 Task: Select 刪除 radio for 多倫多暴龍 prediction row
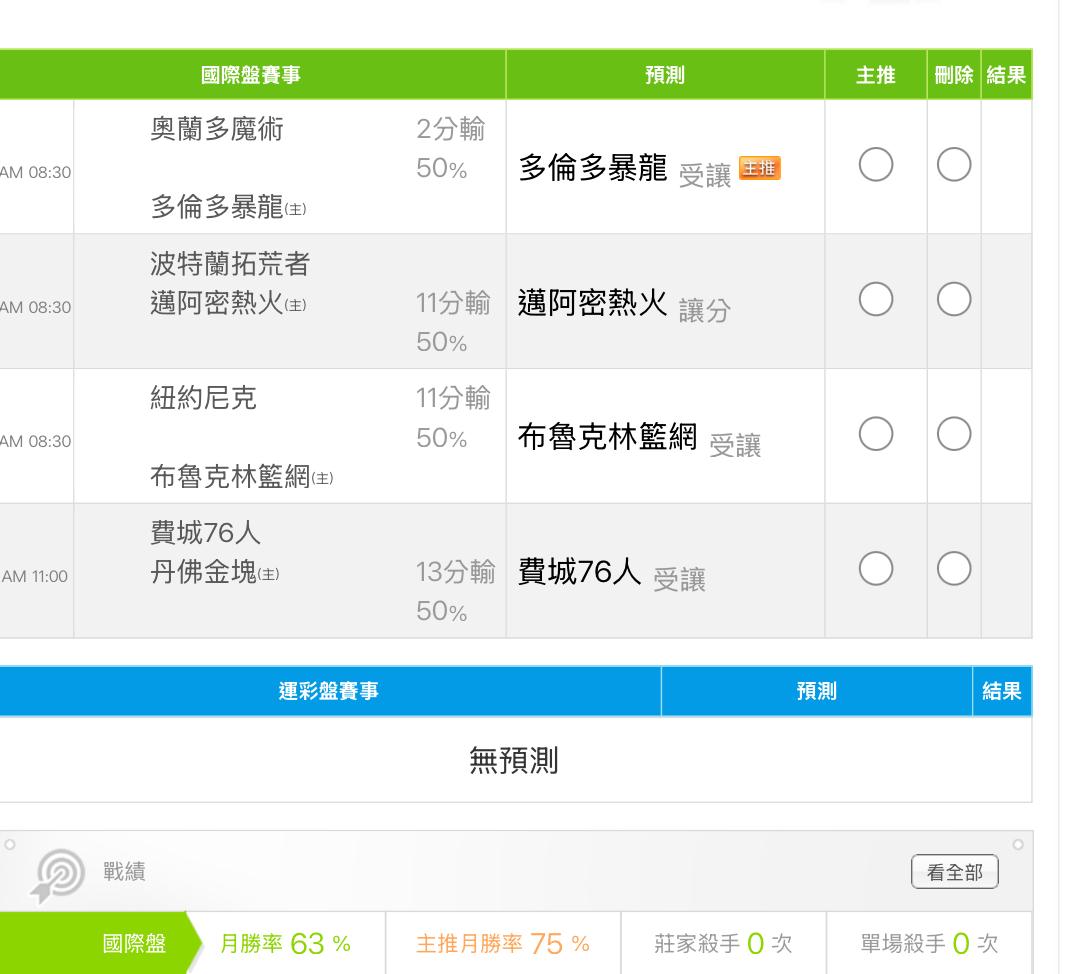pyautogui.click(x=954, y=164)
